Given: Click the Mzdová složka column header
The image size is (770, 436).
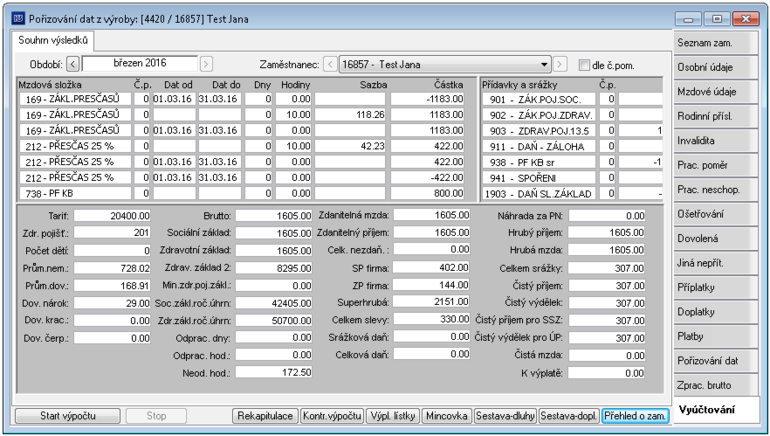Looking at the screenshot, I should coord(50,85).
